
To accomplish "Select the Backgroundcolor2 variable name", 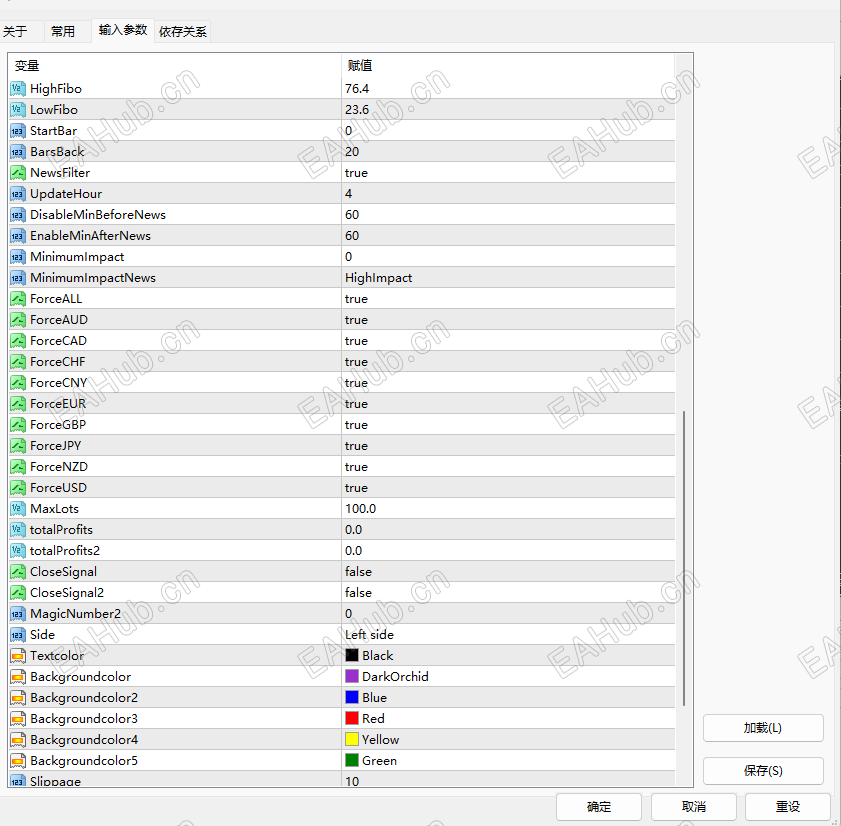I will [x=84, y=697].
